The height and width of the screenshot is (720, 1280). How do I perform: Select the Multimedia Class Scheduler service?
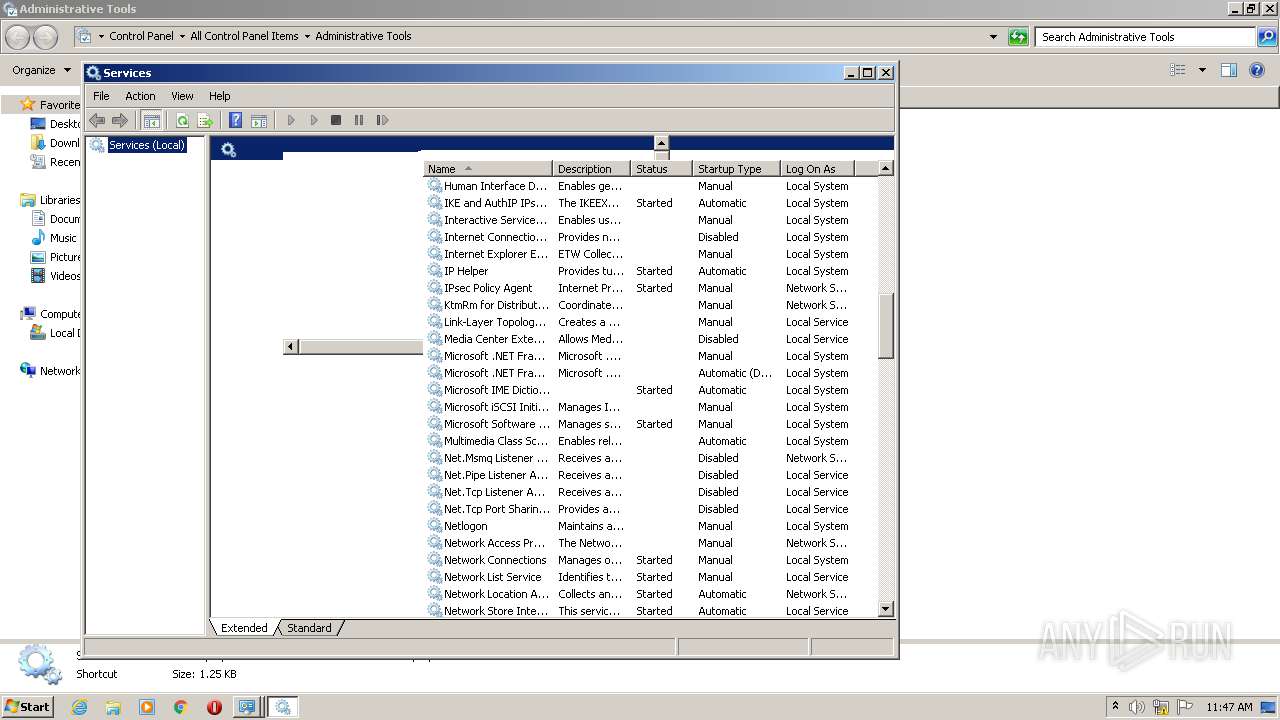point(650,441)
